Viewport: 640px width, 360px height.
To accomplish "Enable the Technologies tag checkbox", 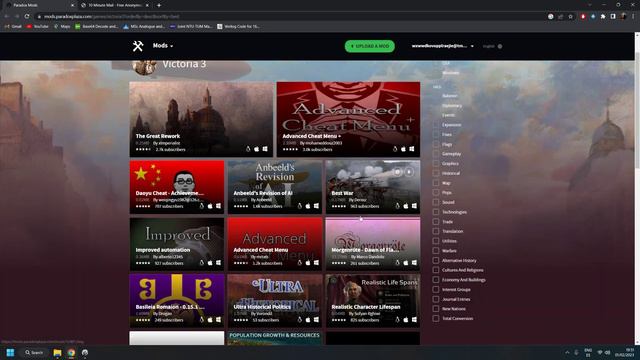I will (436, 212).
